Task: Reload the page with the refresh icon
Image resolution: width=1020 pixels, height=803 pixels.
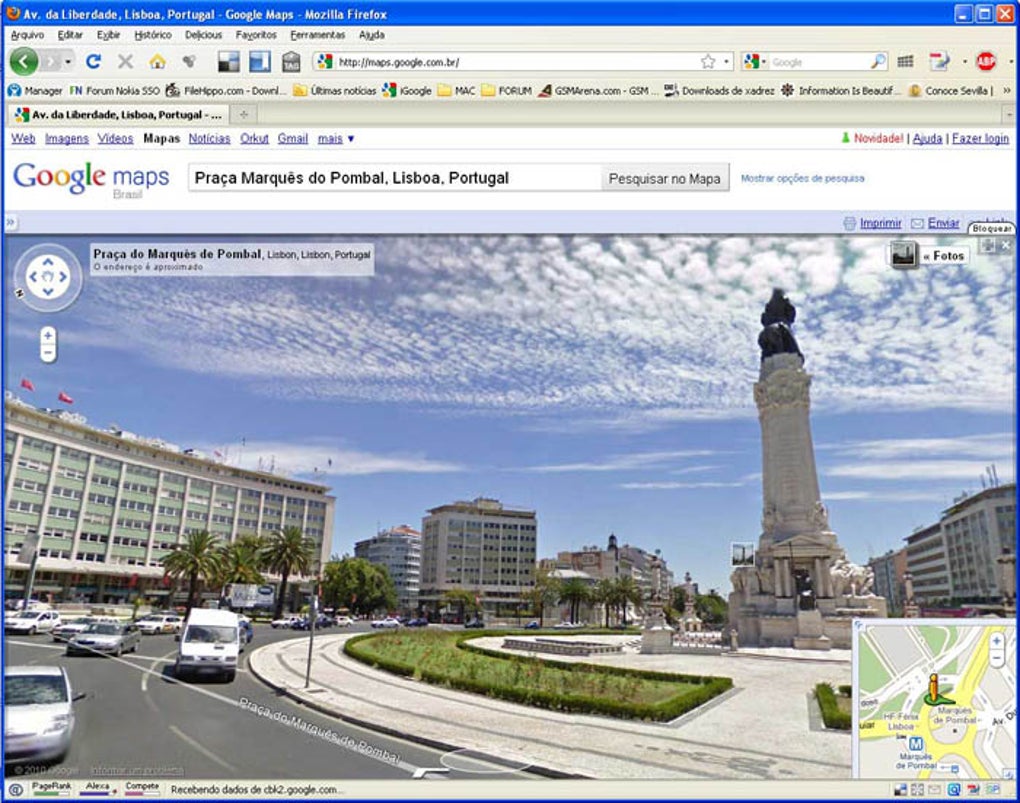Action: tap(94, 62)
